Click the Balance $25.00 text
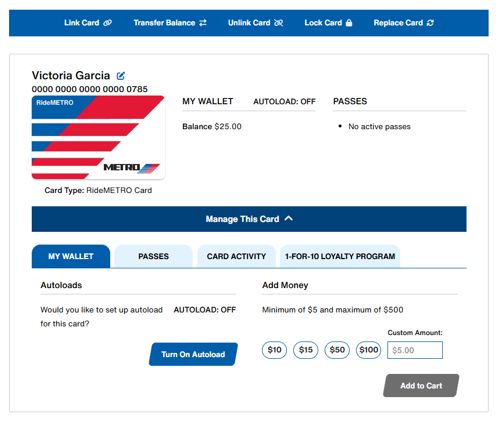Image resolution: width=500 pixels, height=424 pixels. pyautogui.click(x=212, y=127)
